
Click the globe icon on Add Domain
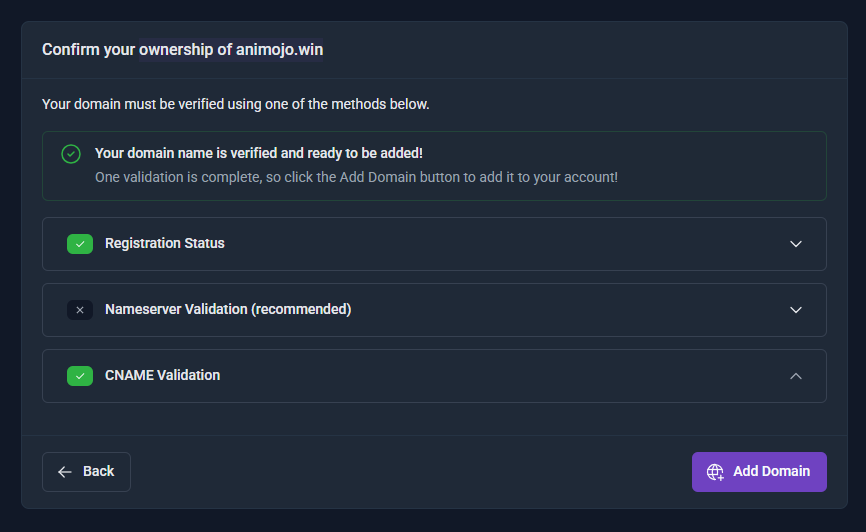715,472
